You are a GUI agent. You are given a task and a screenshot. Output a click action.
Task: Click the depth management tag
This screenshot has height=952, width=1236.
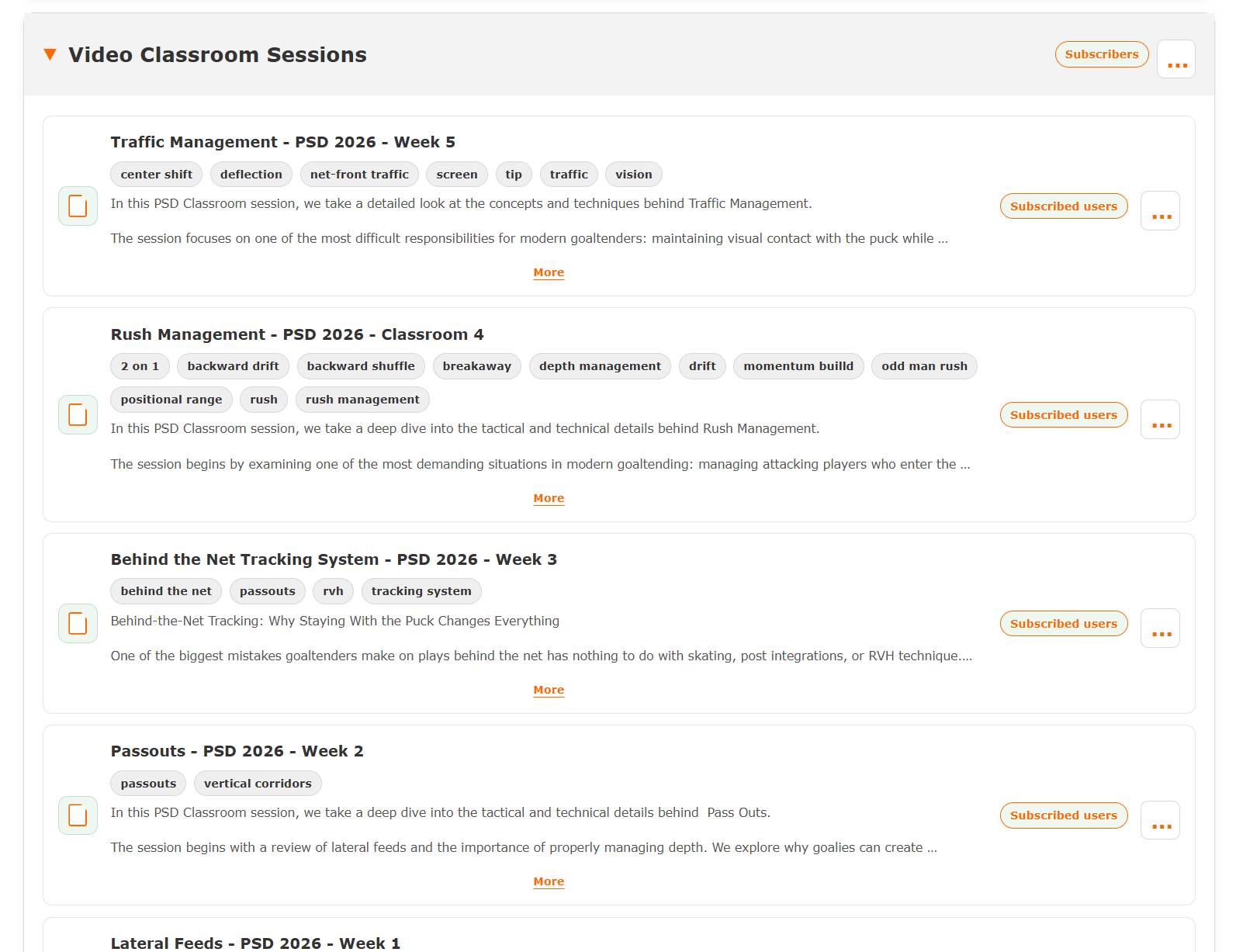click(600, 366)
